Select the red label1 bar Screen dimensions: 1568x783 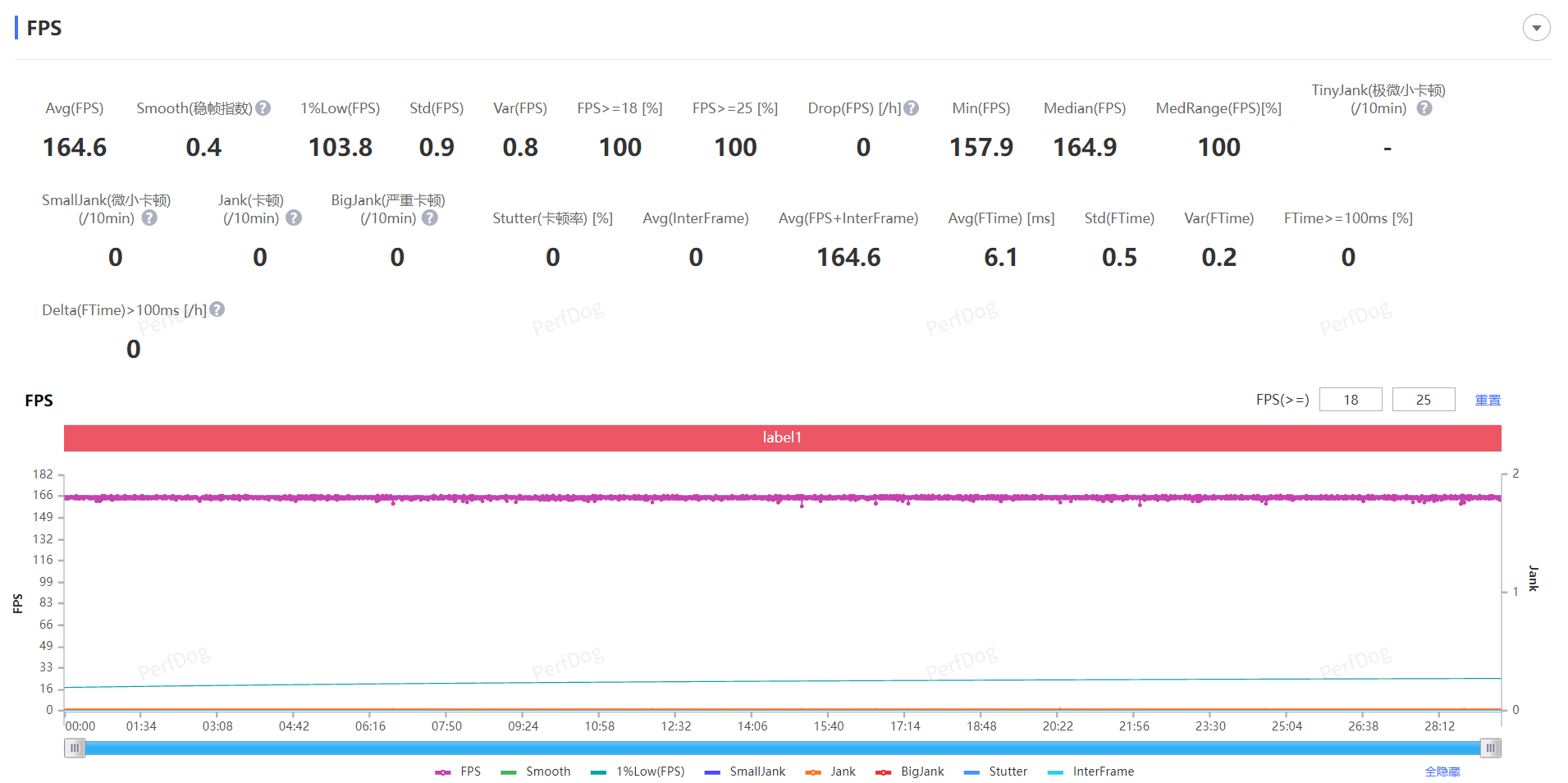coord(782,437)
